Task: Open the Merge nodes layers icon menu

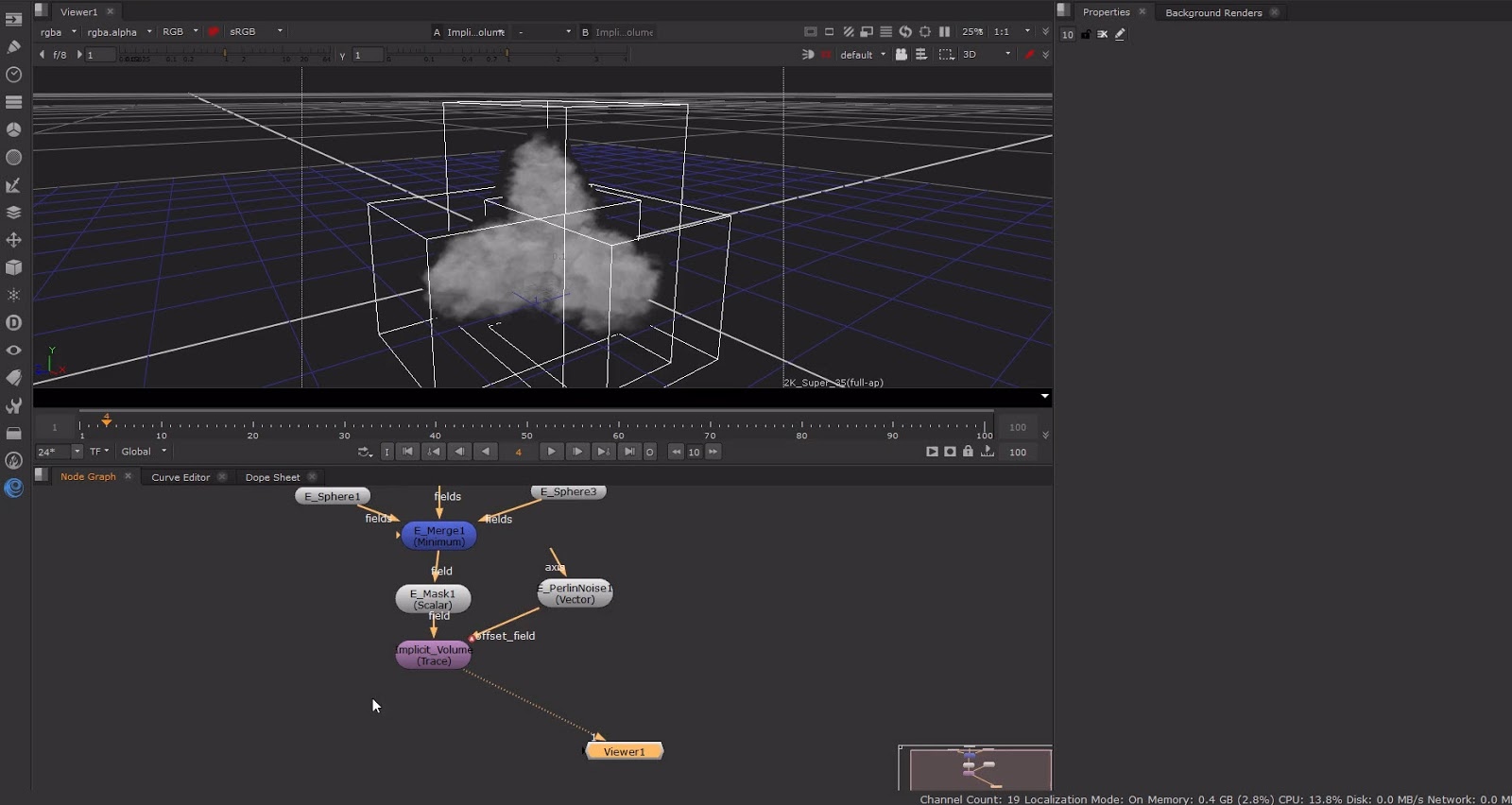Action: [13, 213]
